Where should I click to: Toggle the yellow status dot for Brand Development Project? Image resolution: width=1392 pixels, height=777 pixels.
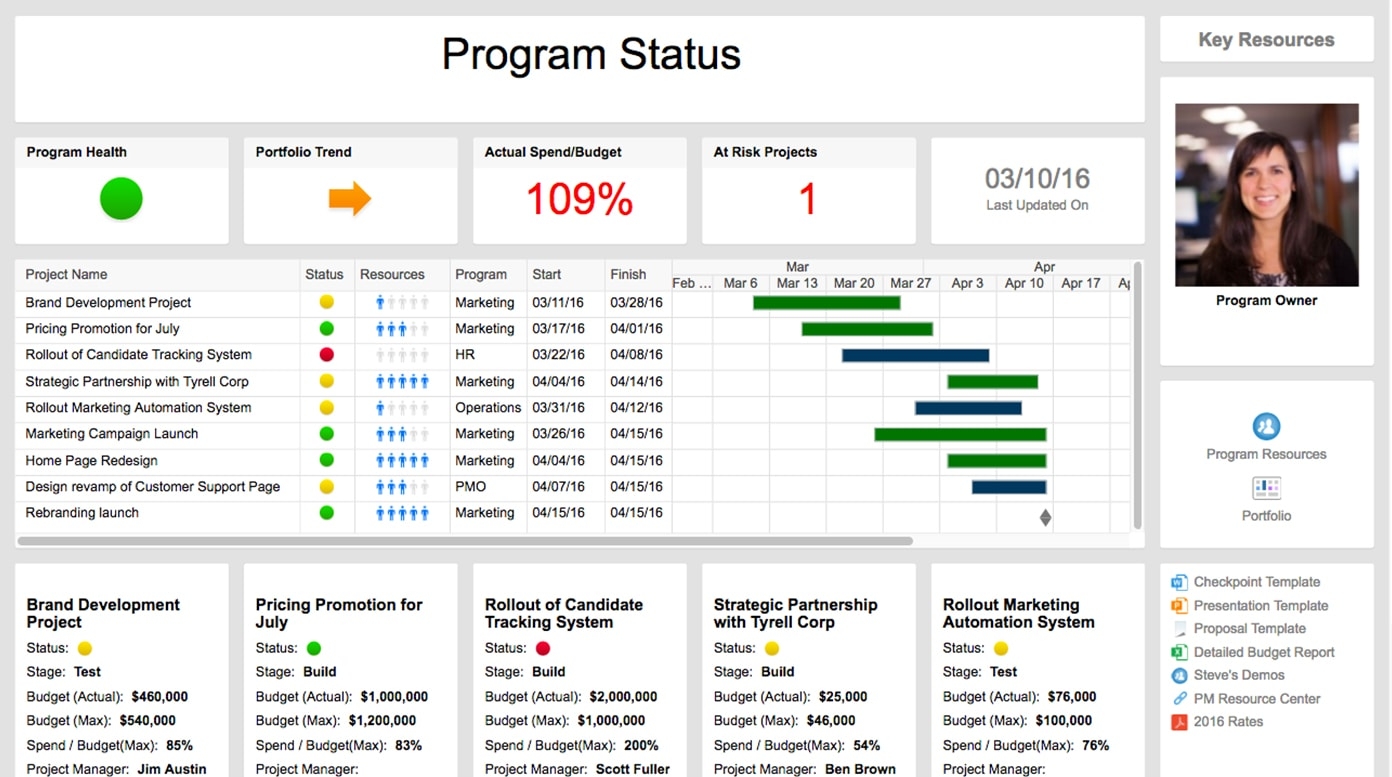(325, 302)
